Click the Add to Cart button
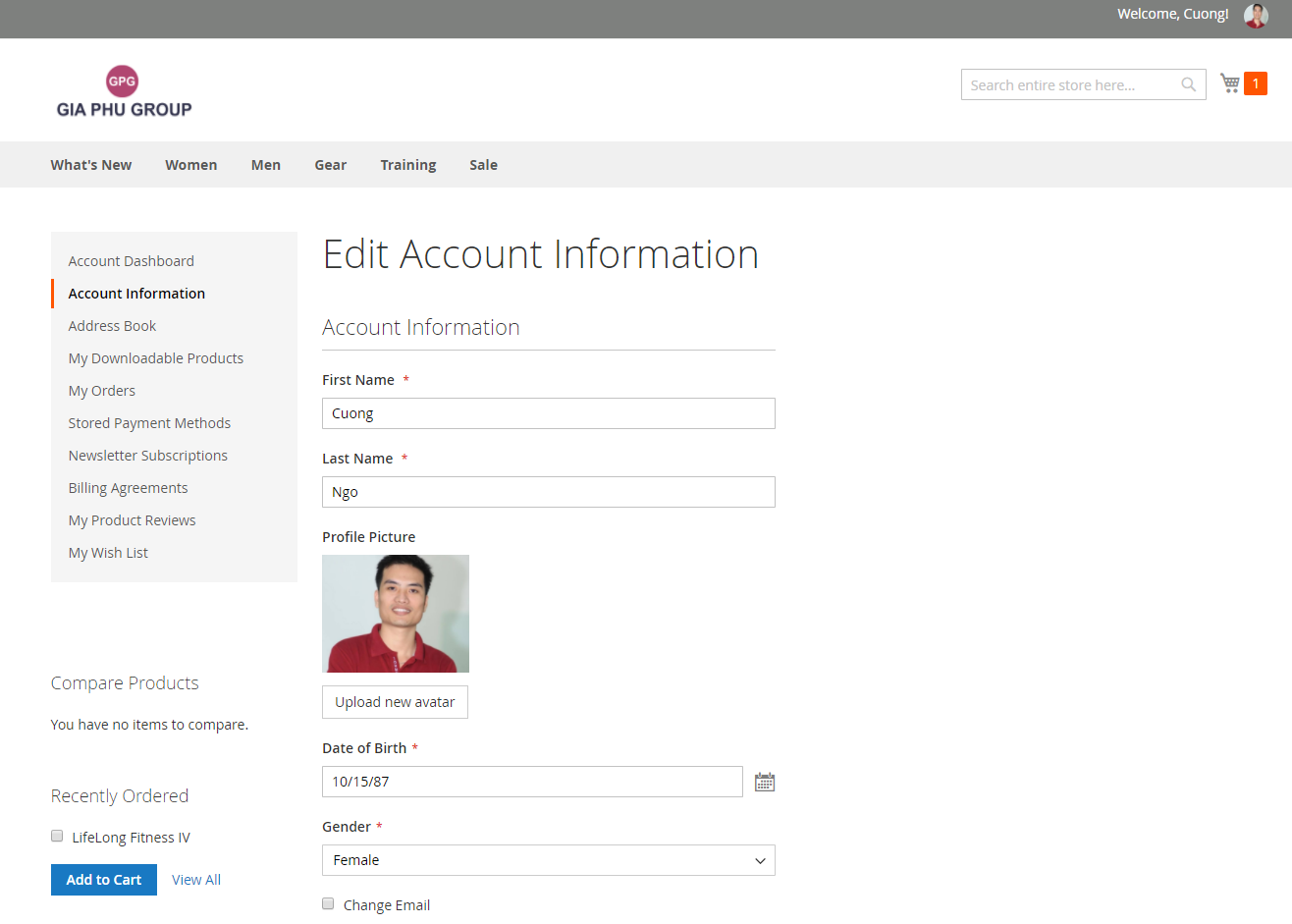The width and height of the screenshot is (1292, 924). click(x=104, y=880)
